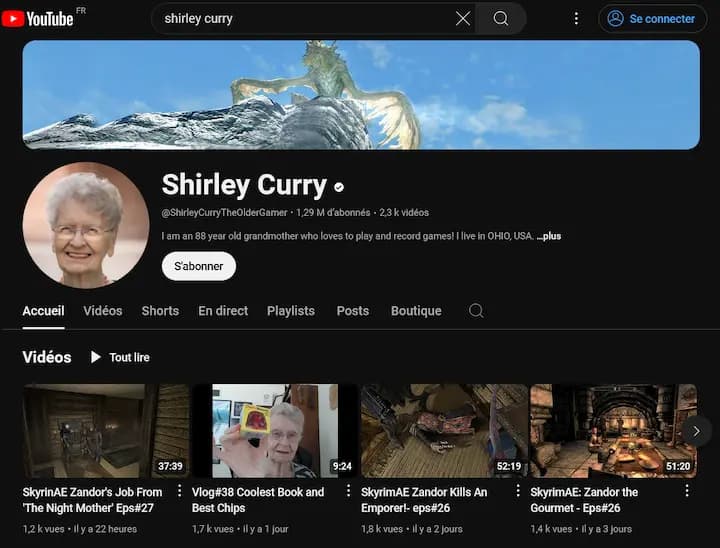Advance the video carousel with right arrow
The height and width of the screenshot is (548, 720).
[697, 431]
